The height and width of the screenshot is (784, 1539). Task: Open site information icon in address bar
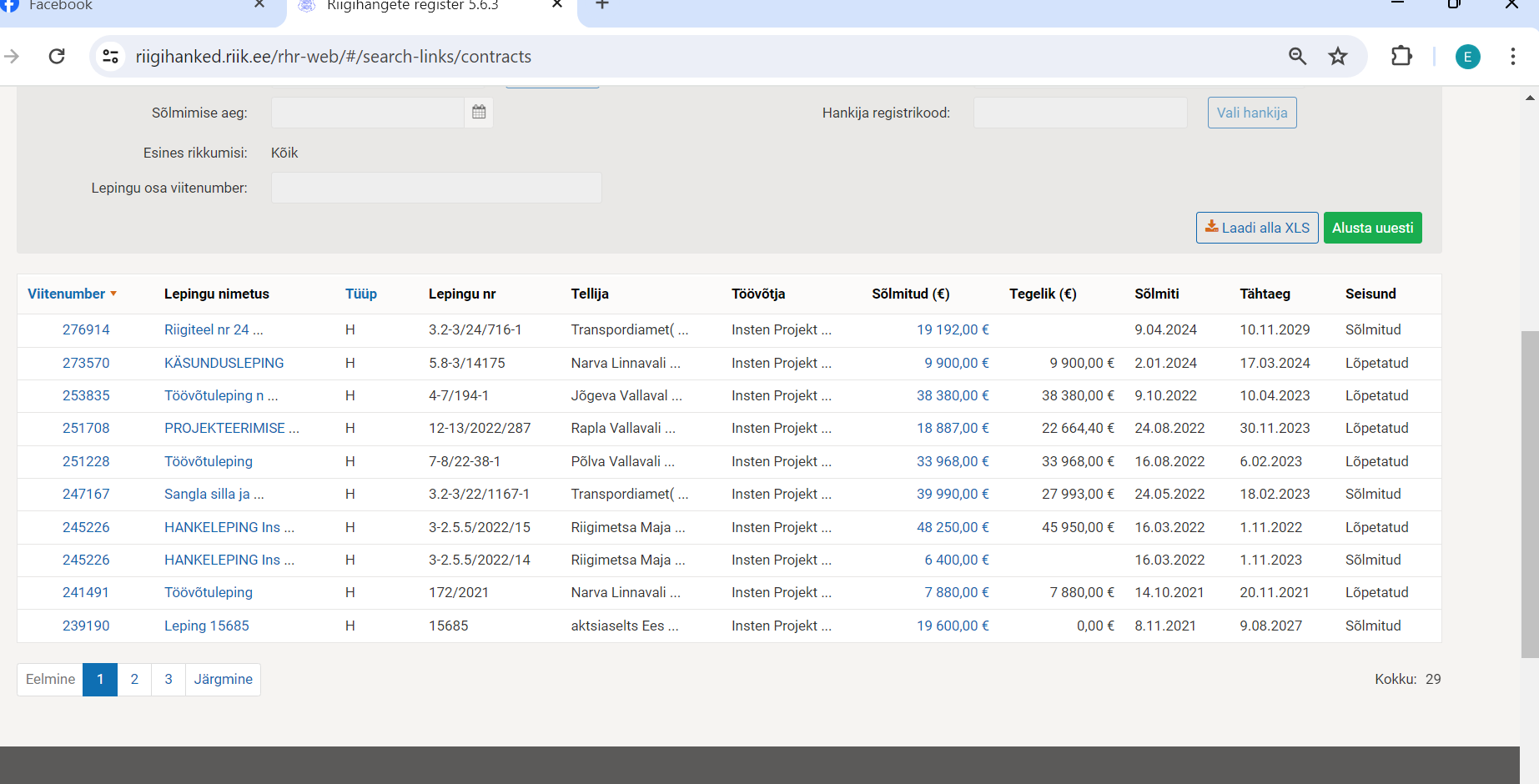(110, 56)
